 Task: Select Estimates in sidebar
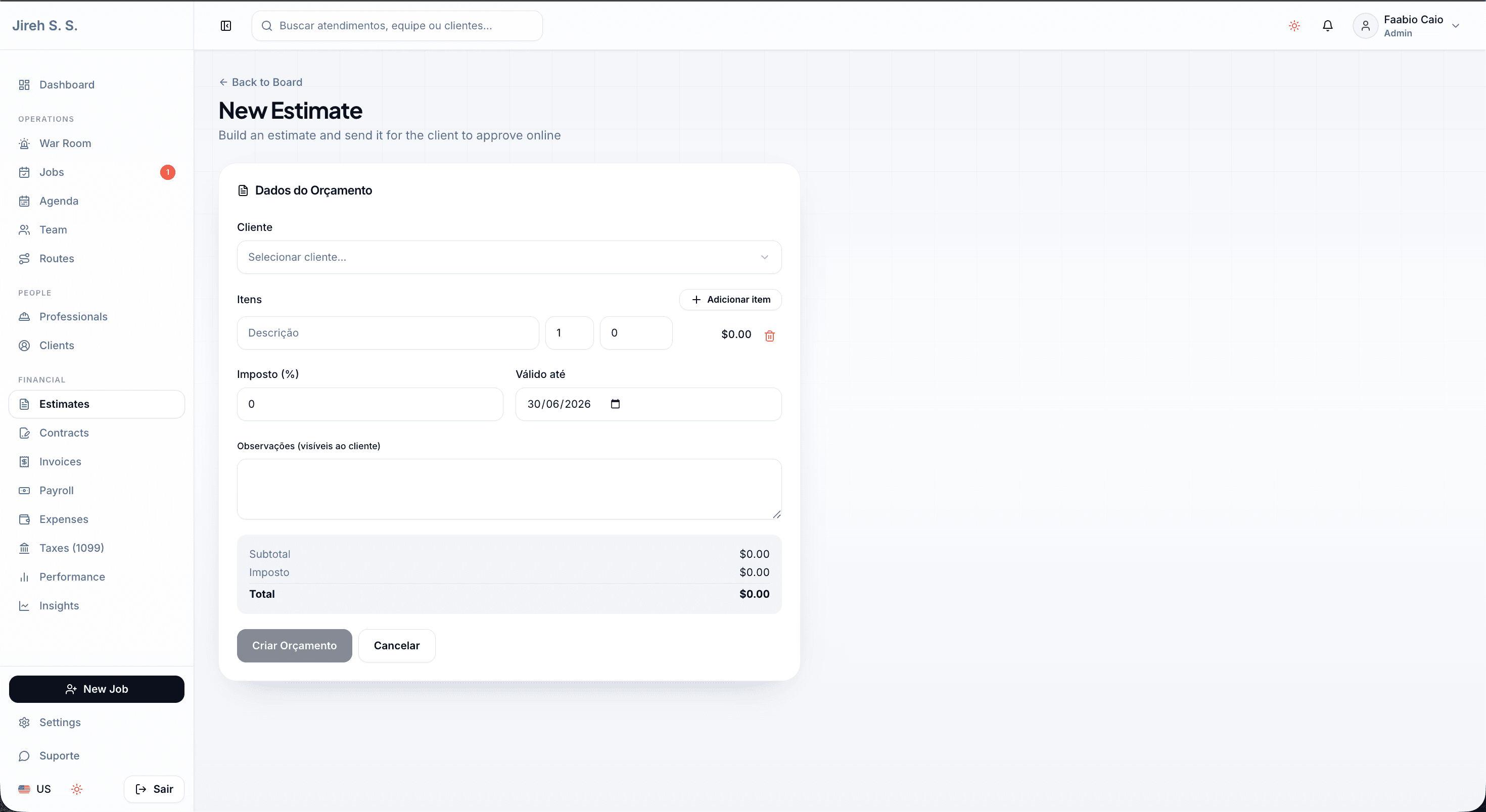pyautogui.click(x=97, y=404)
